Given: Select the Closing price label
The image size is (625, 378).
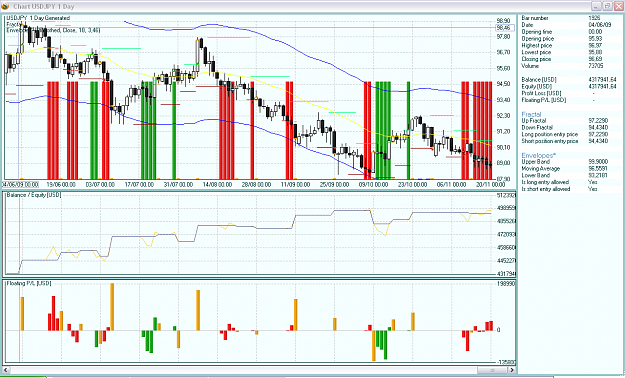Looking at the screenshot, I should [x=536, y=59].
